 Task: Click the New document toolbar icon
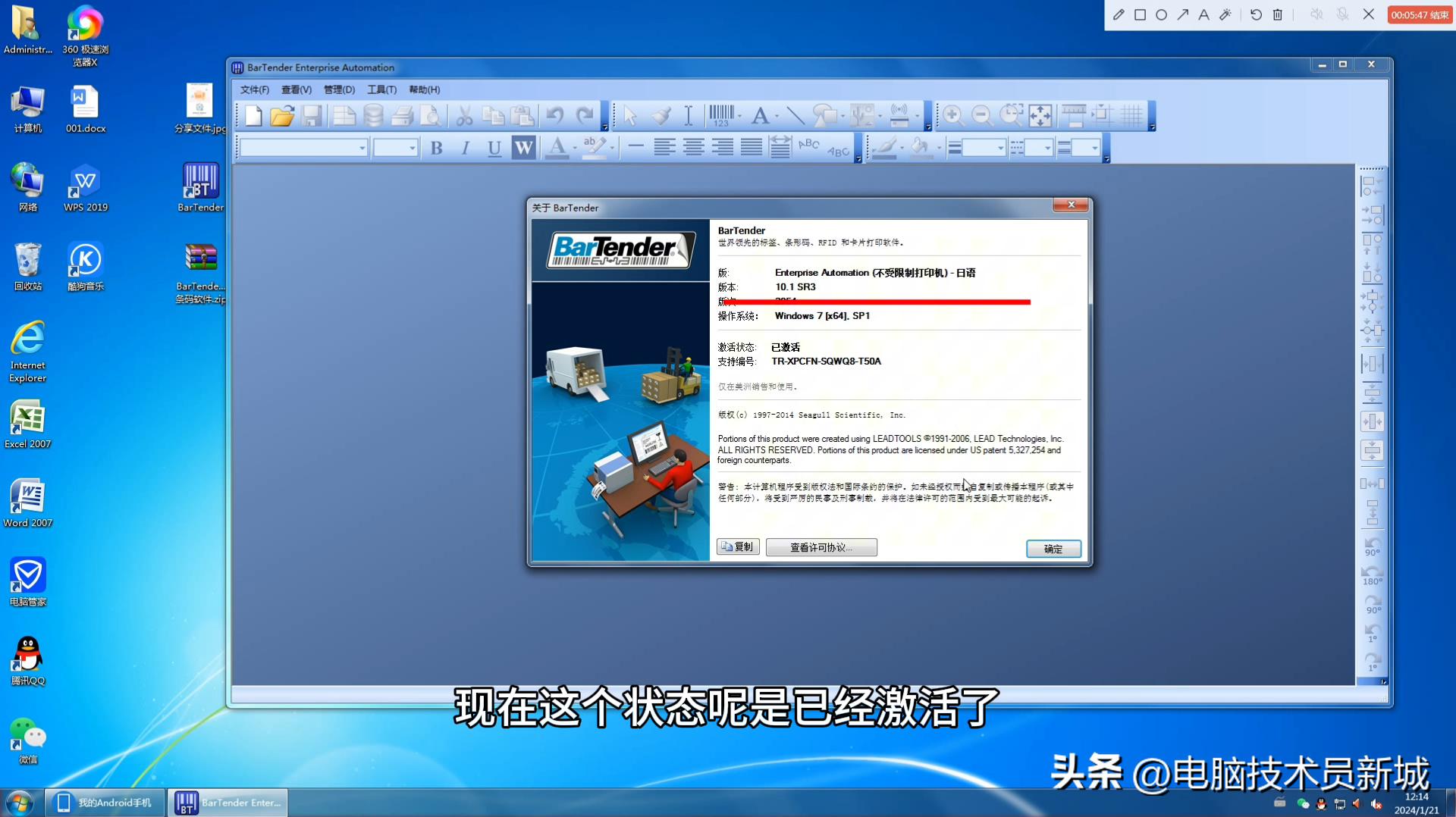coord(253,116)
